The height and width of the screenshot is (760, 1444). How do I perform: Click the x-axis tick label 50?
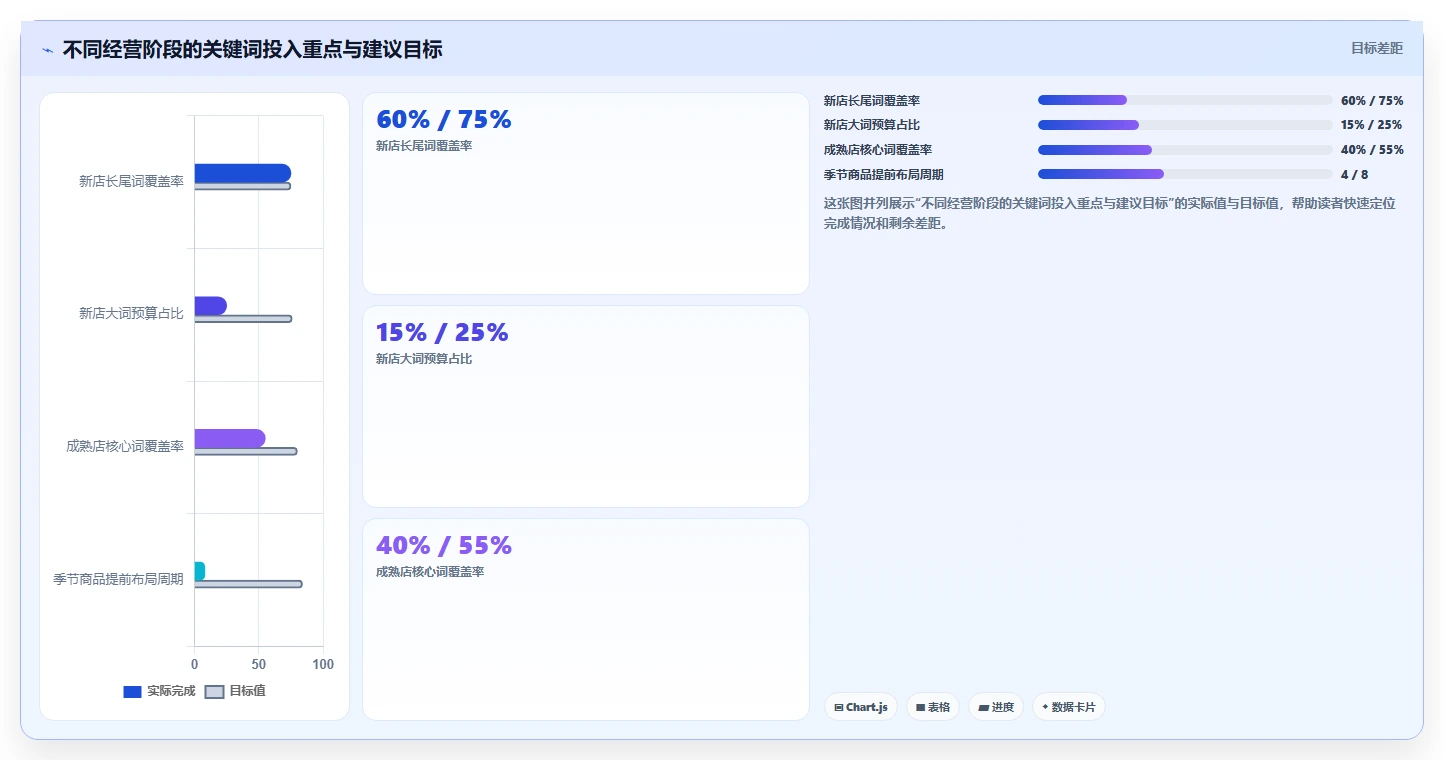click(x=259, y=664)
